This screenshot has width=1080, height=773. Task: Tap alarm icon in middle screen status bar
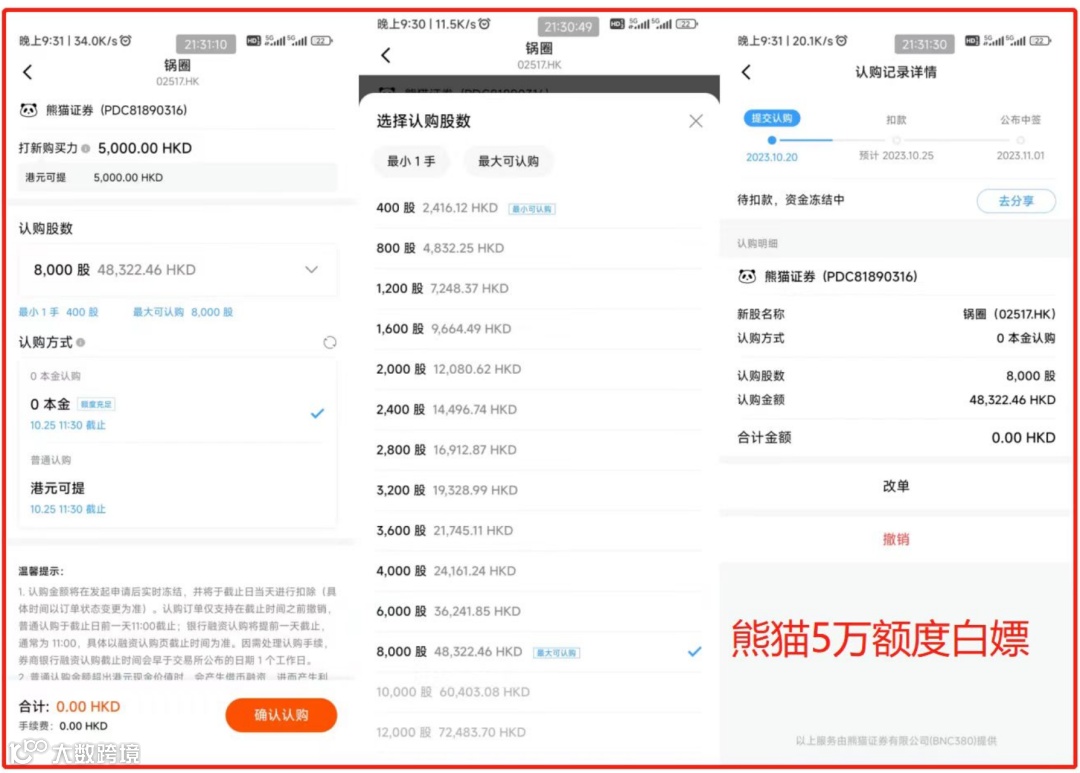[x=485, y=24]
